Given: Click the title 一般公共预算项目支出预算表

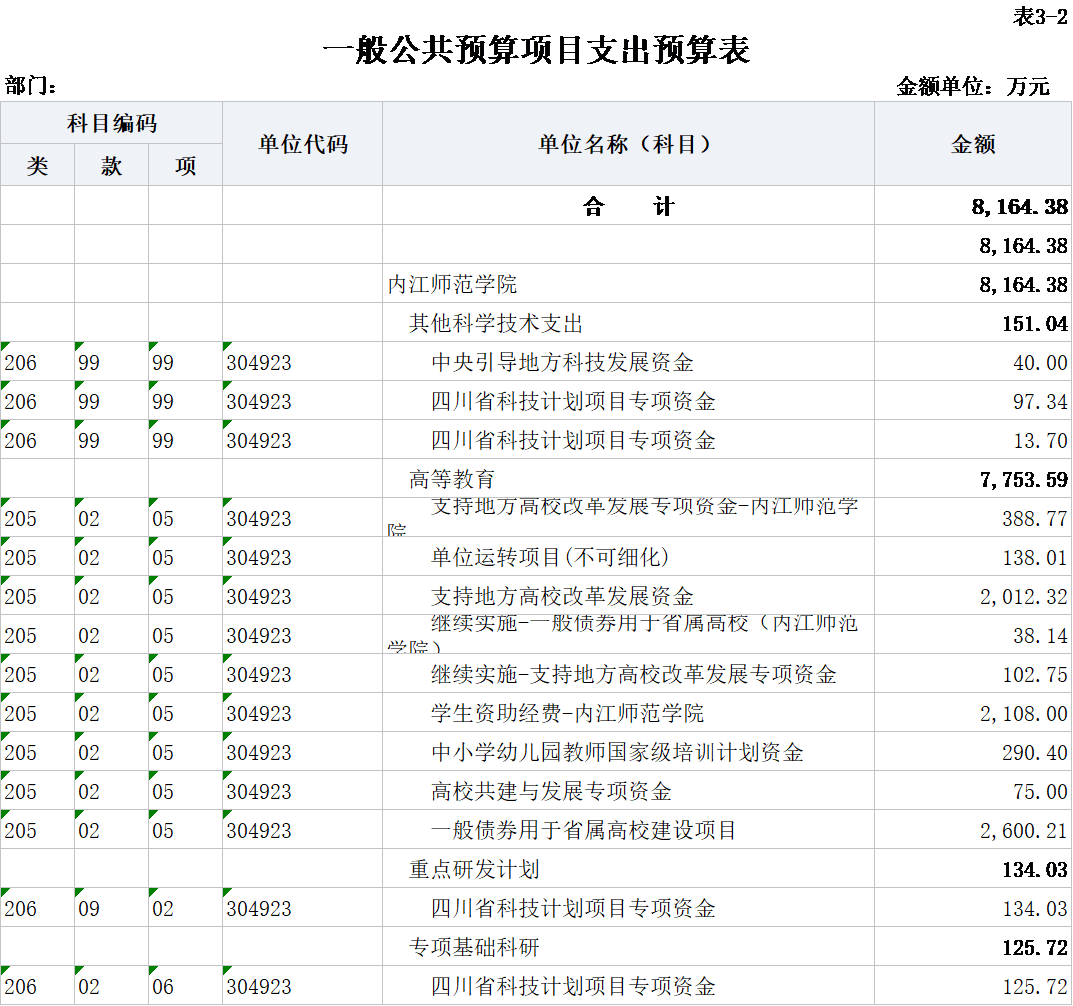Looking at the screenshot, I should click(x=536, y=50).
